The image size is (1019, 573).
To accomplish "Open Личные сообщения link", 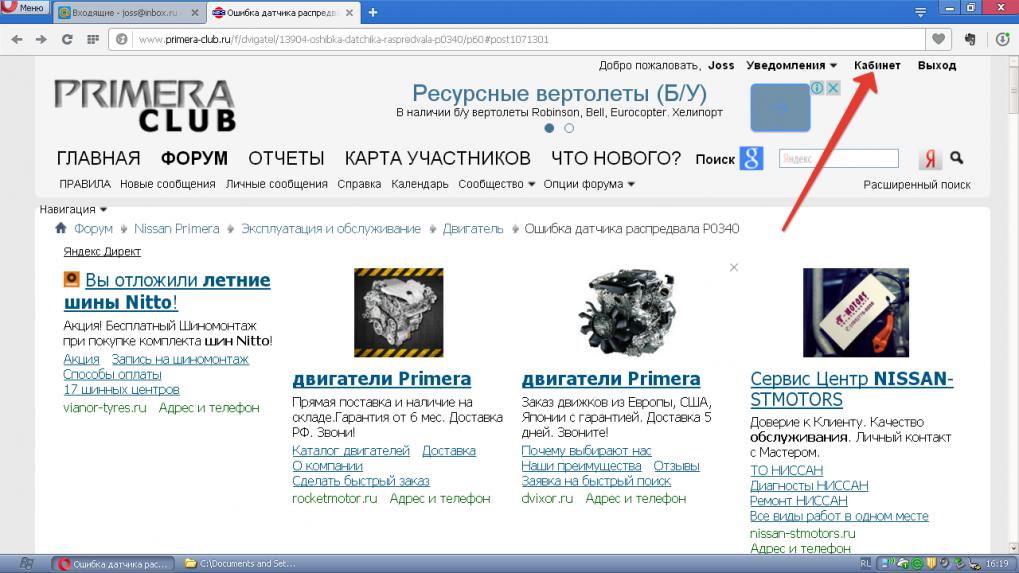I will 276,184.
